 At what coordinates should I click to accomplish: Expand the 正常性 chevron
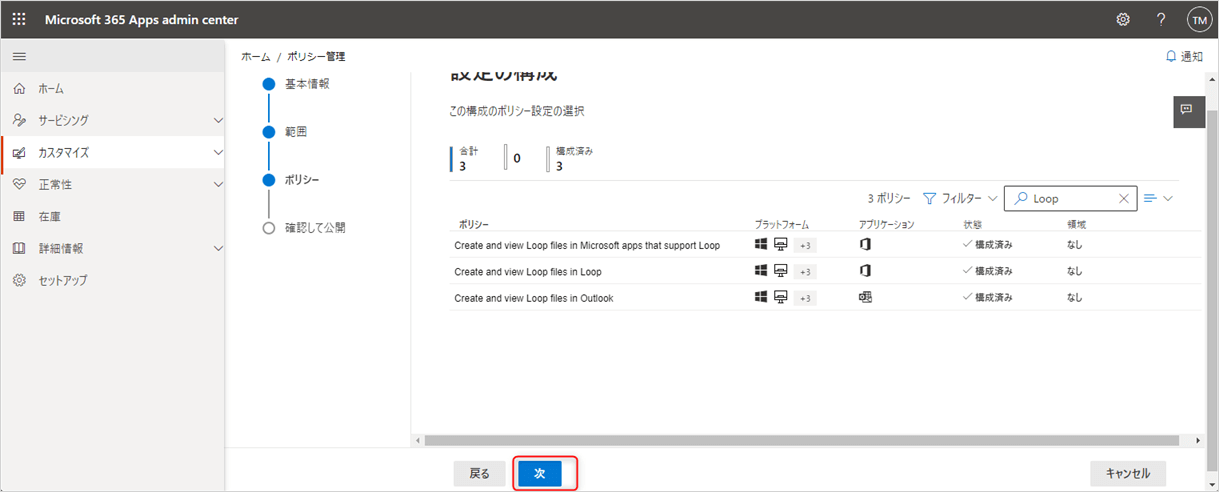click(218, 185)
